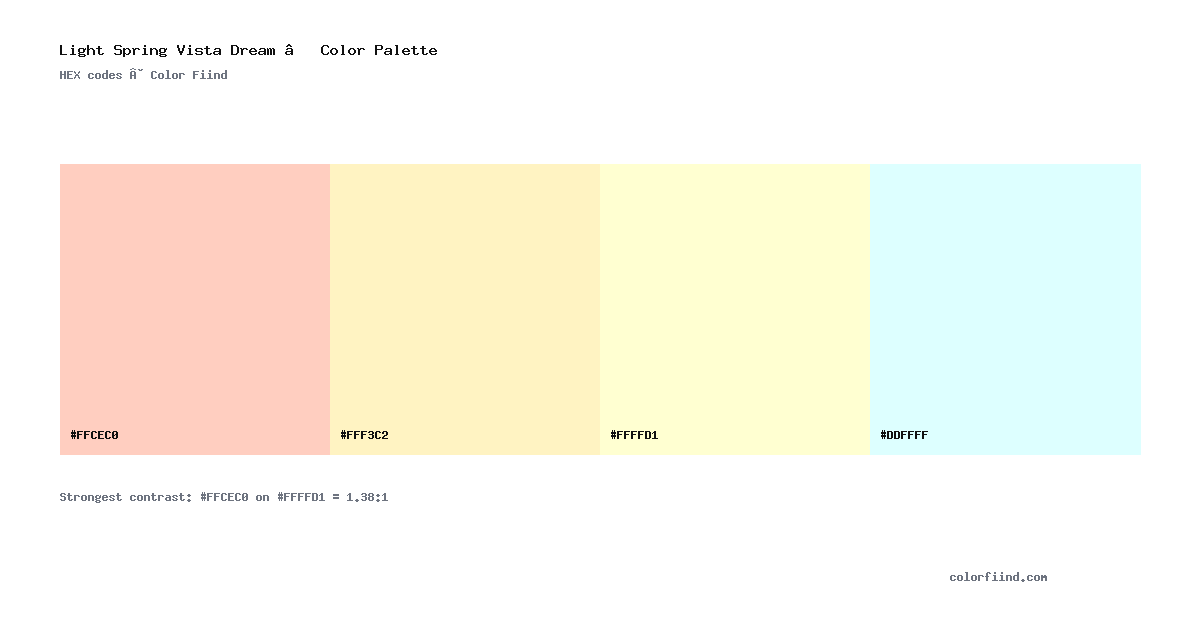
Task: Click Color Fiind in the subtitle
Action: pos(189,75)
